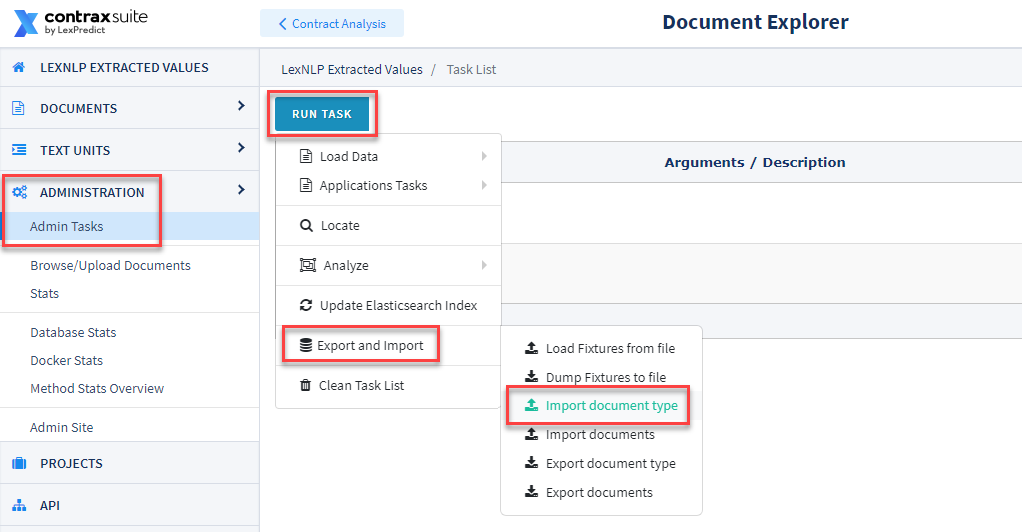
Task: Select Update Elasticsearch Index
Action: (x=388, y=305)
